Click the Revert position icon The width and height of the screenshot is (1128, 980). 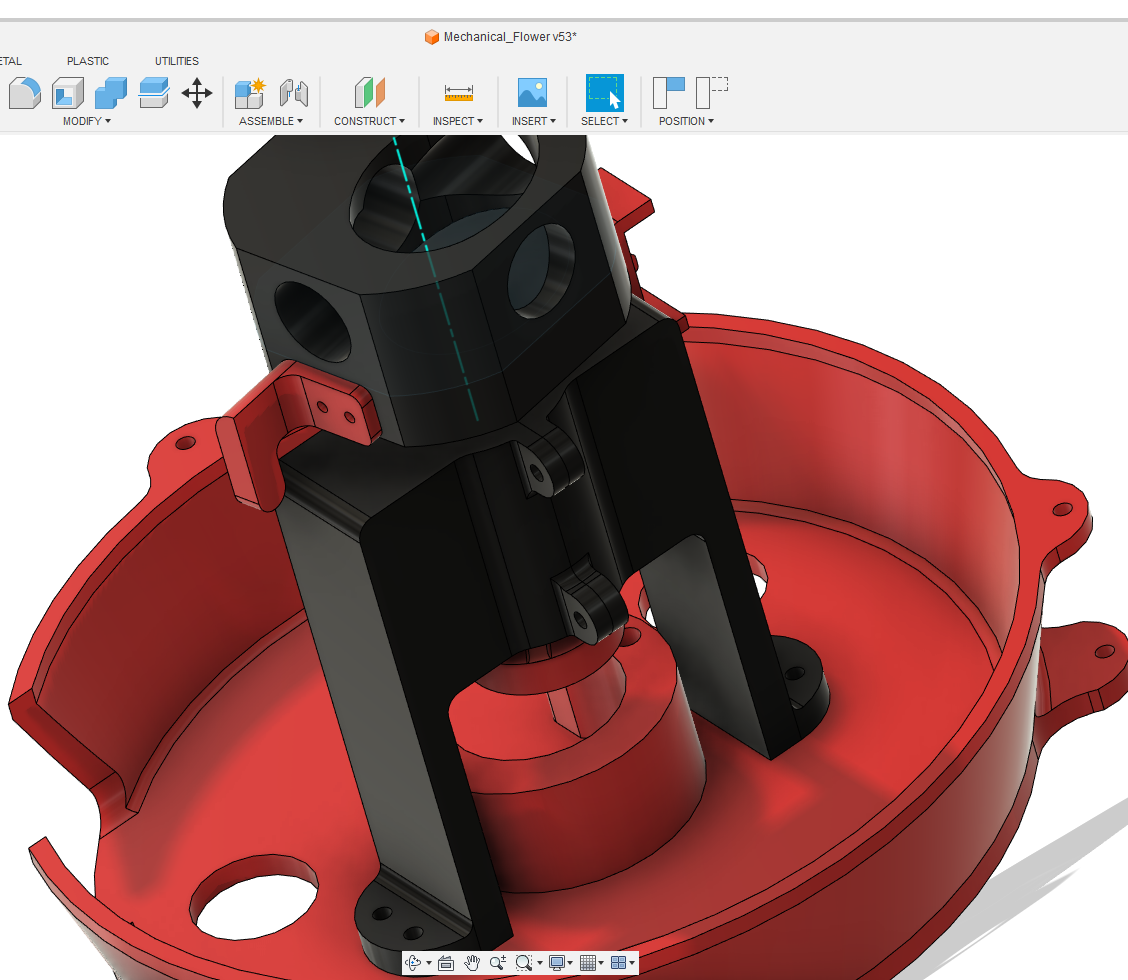point(711,93)
